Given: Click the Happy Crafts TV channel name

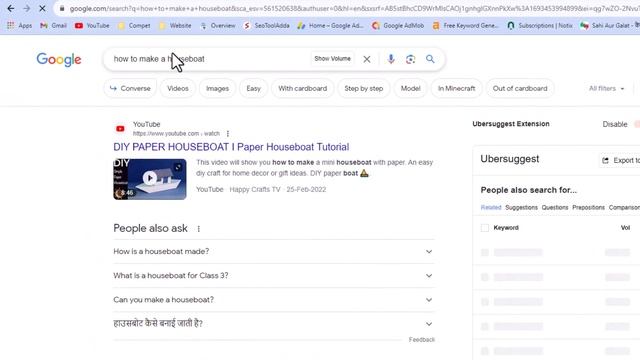Looking at the screenshot, I should tap(255, 189).
